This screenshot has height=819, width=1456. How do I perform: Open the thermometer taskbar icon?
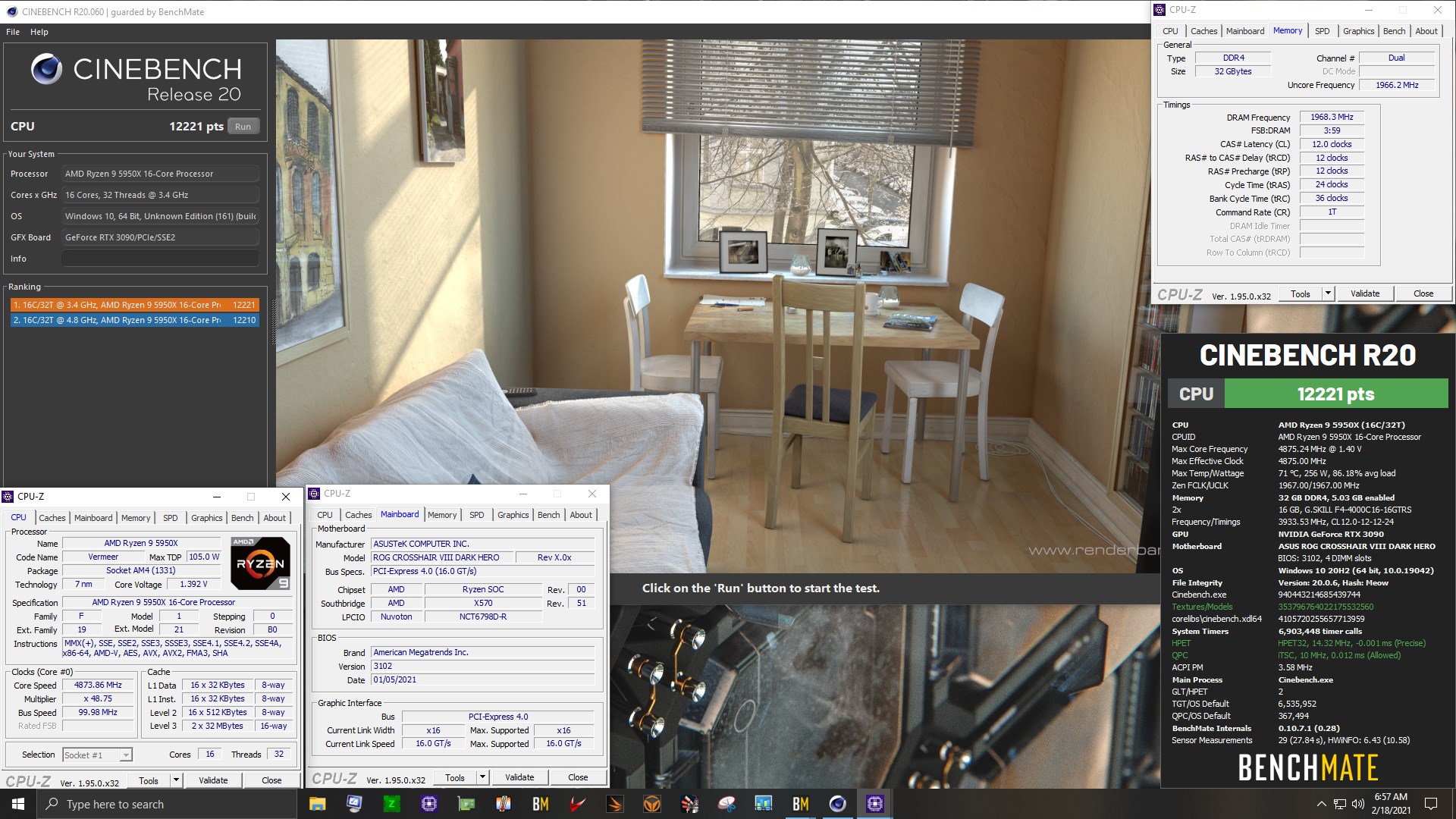pos(504,804)
